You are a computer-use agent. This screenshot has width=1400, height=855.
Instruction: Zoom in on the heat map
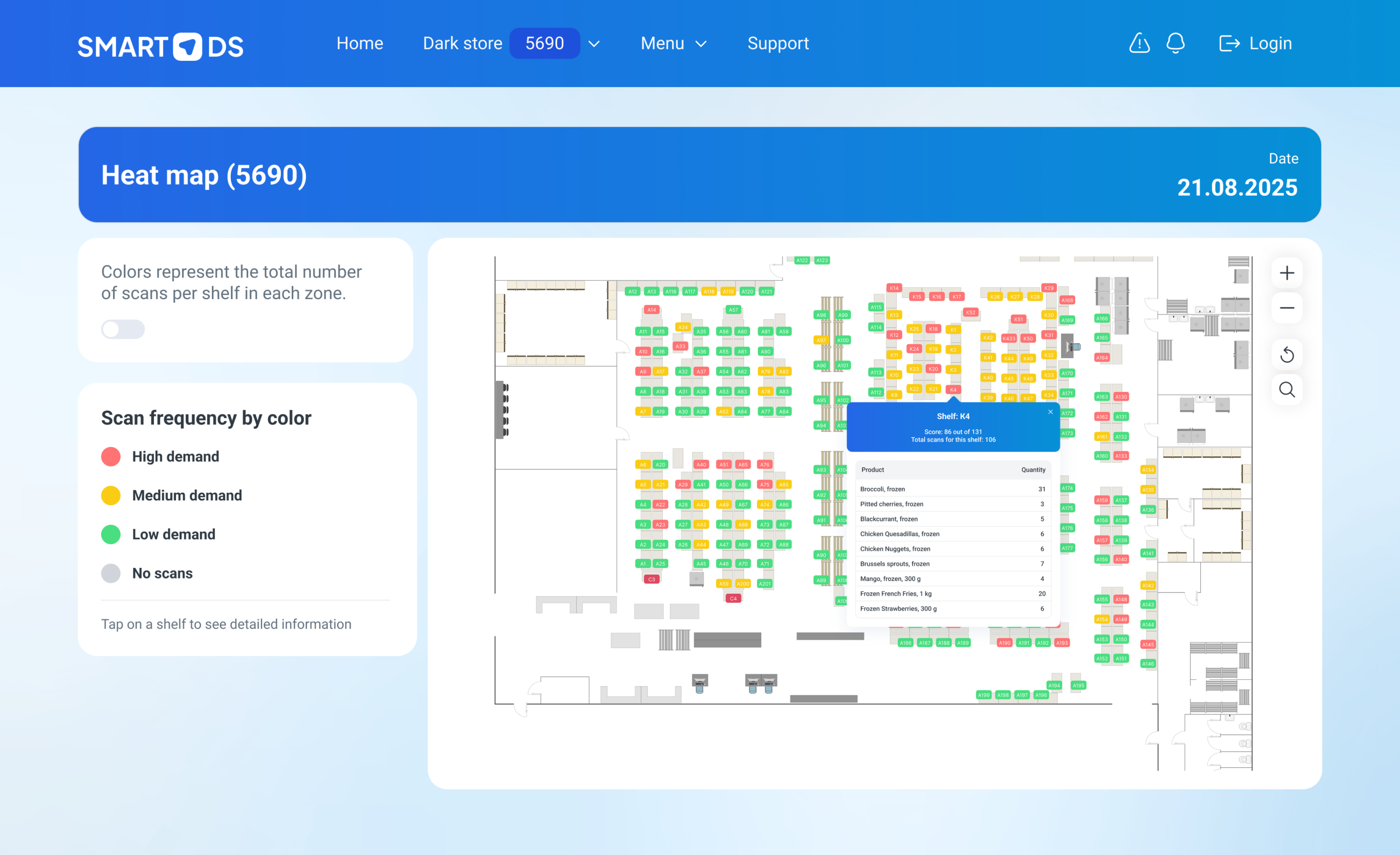click(x=1287, y=272)
